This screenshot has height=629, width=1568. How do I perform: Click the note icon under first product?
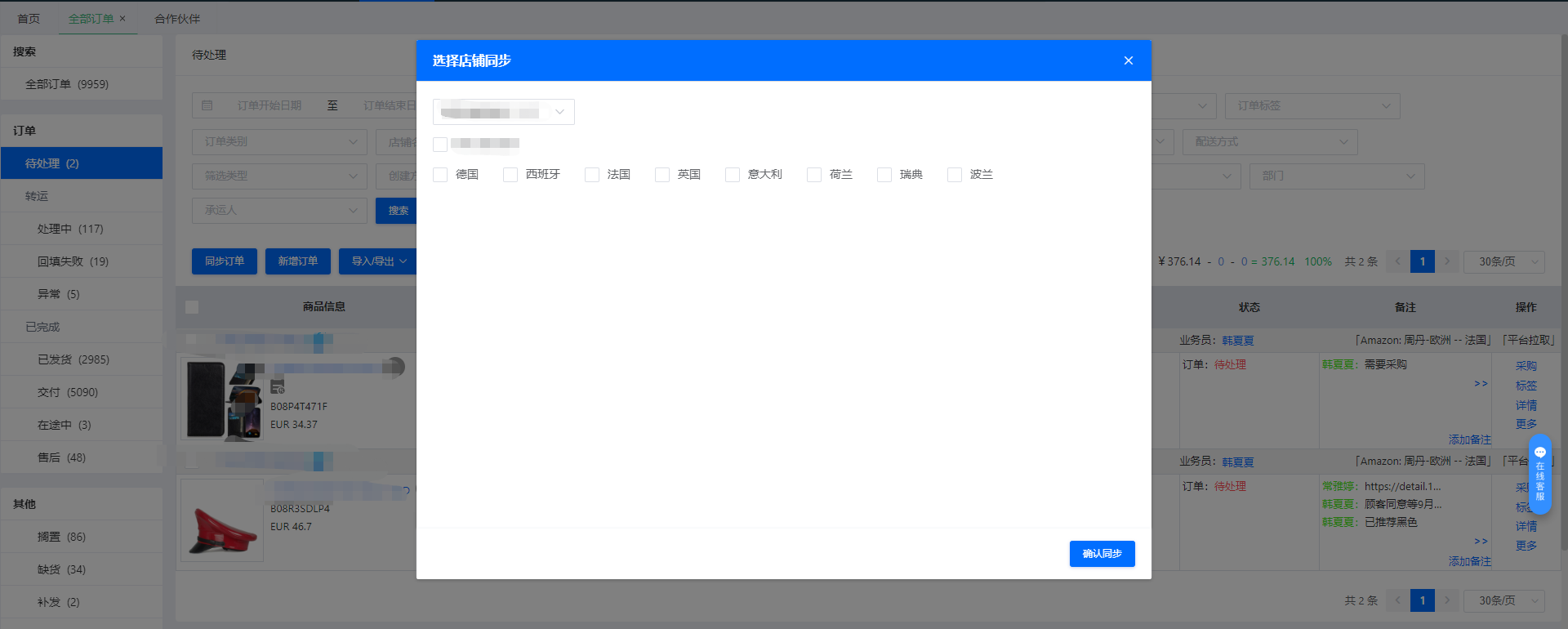point(278,387)
